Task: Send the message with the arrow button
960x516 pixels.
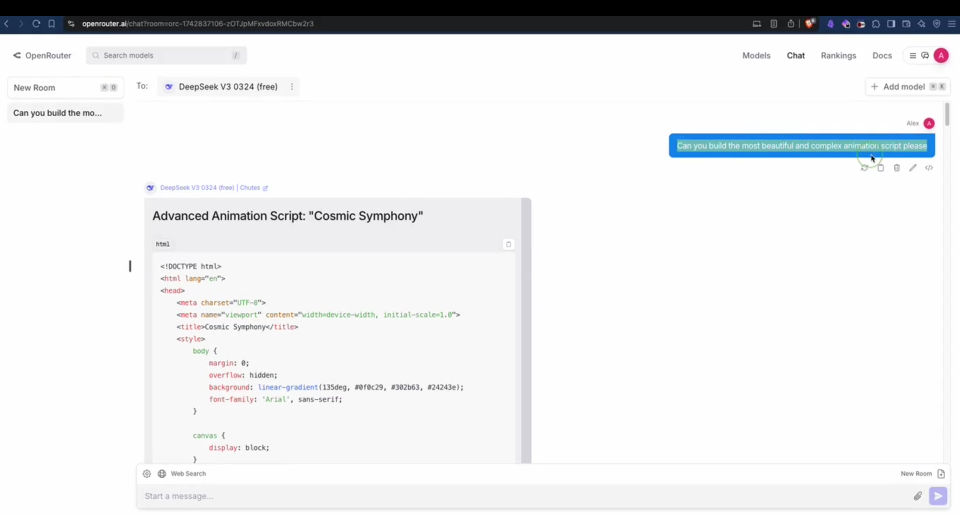Action: click(938, 496)
